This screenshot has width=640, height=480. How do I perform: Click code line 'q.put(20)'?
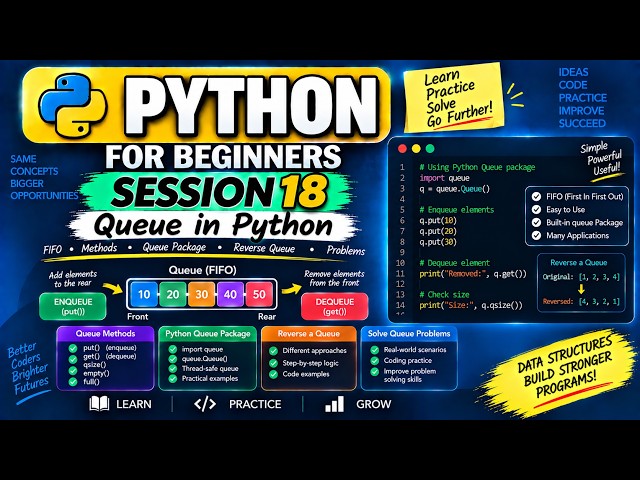[x=438, y=231]
